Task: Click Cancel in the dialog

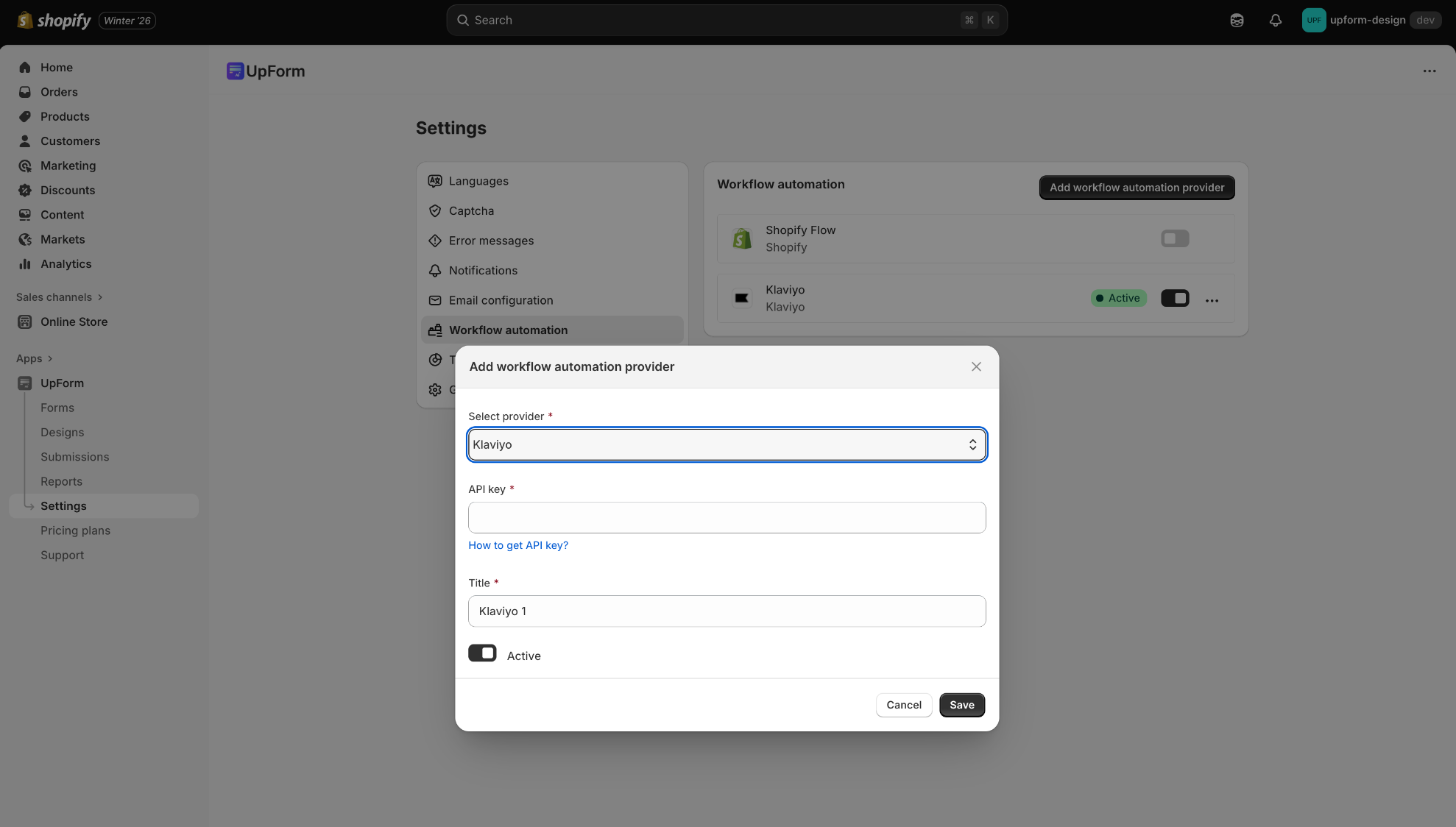Action: [x=904, y=705]
